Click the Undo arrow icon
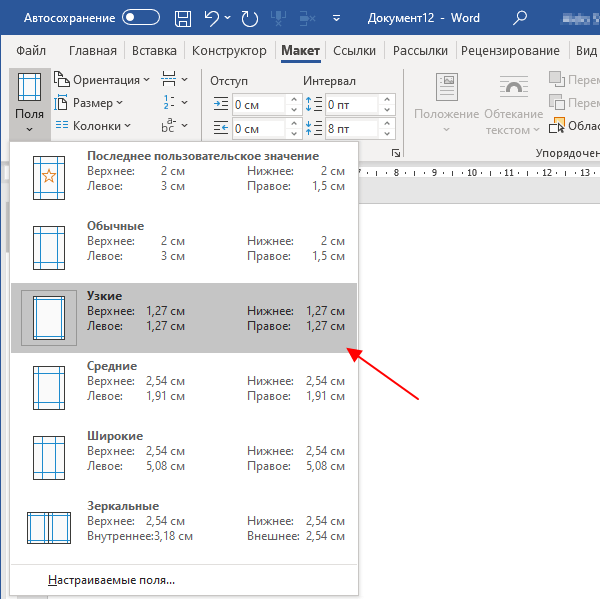Screen dimensions: 600x599 tap(212, 18)
